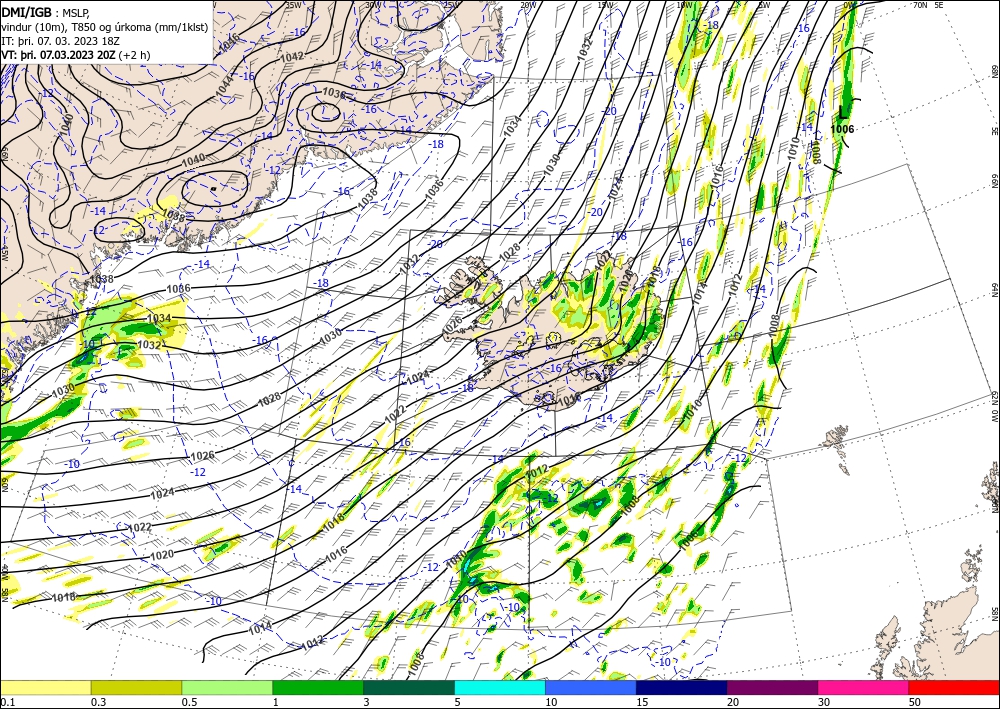Click the legend scale value '20'
Image resolution: width=1000 pixels, height=709 pixels.
tap(733, 702)
